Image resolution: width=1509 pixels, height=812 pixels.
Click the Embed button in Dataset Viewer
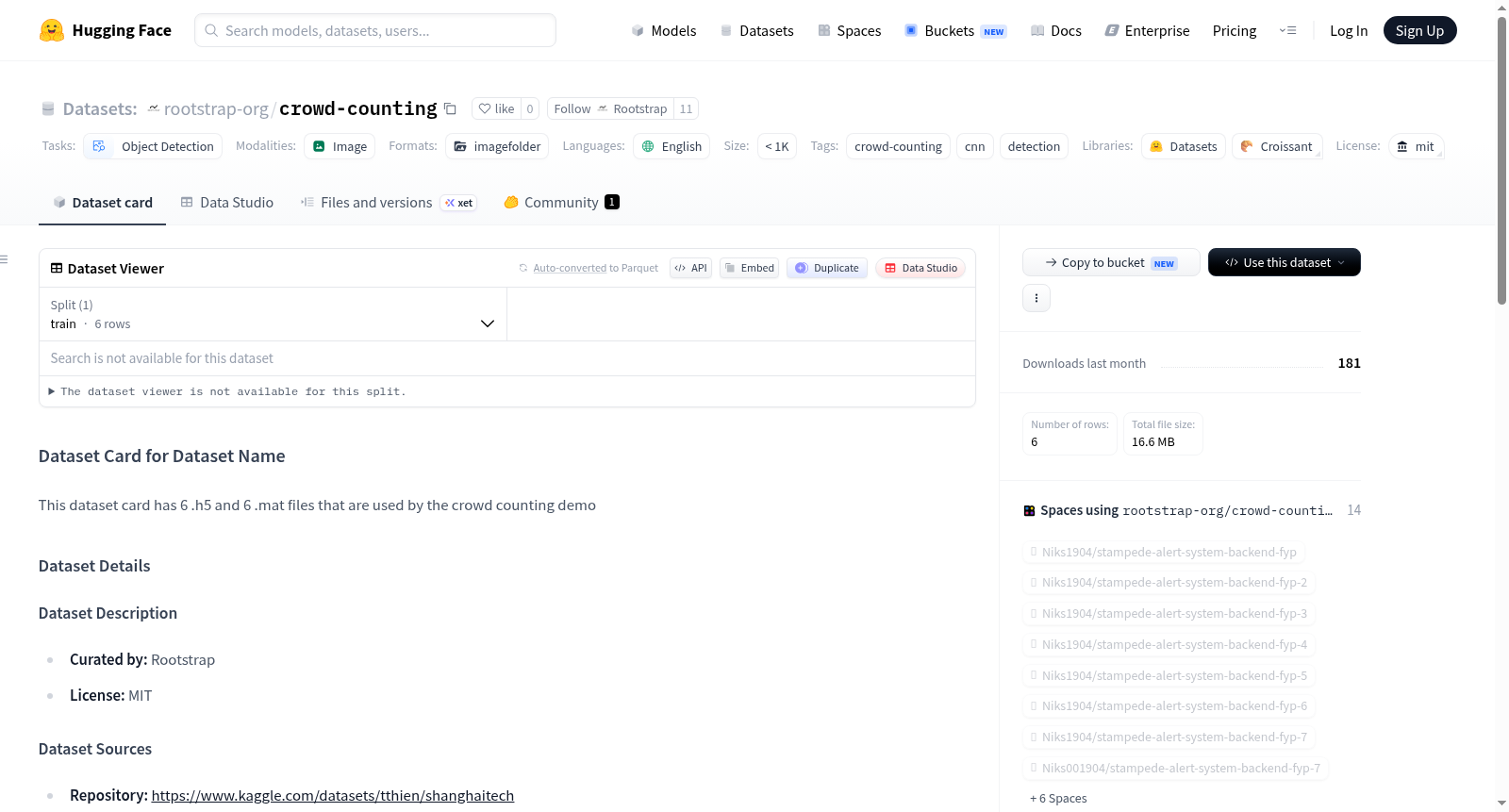pos(750,268)
